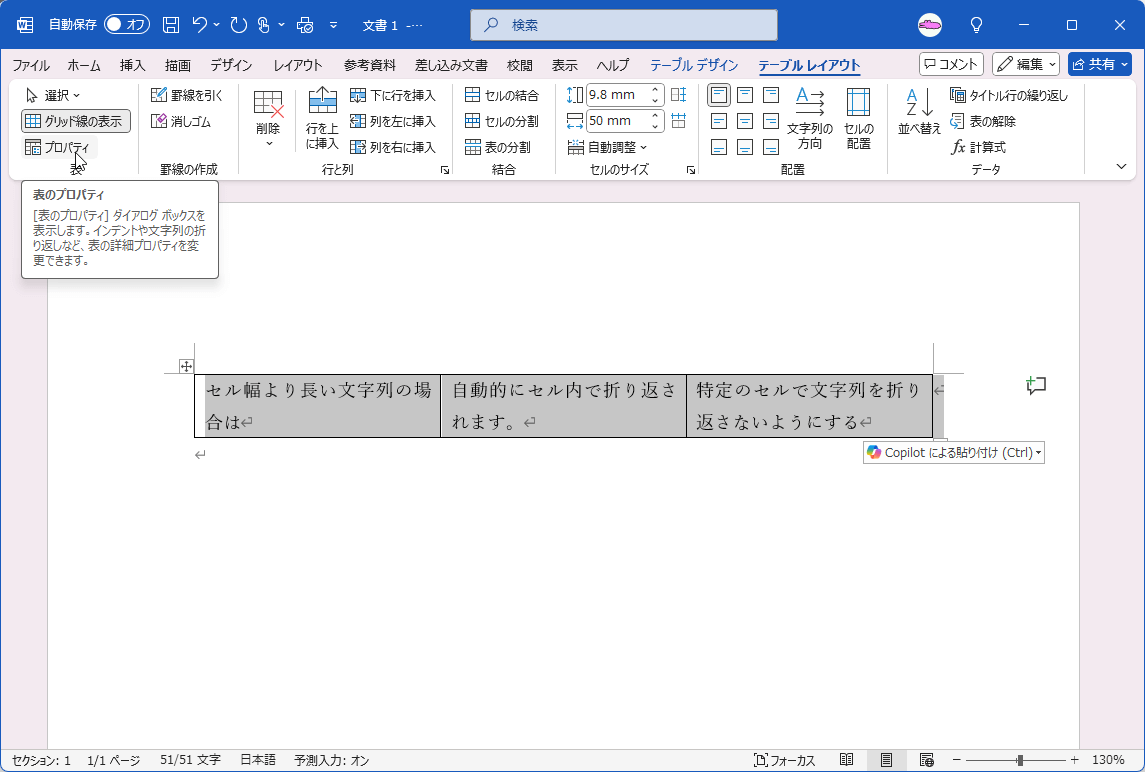Click 列を右に挿入 insert column right
The height and width of the screenshot is (772, 1145).
click(393, 147)
